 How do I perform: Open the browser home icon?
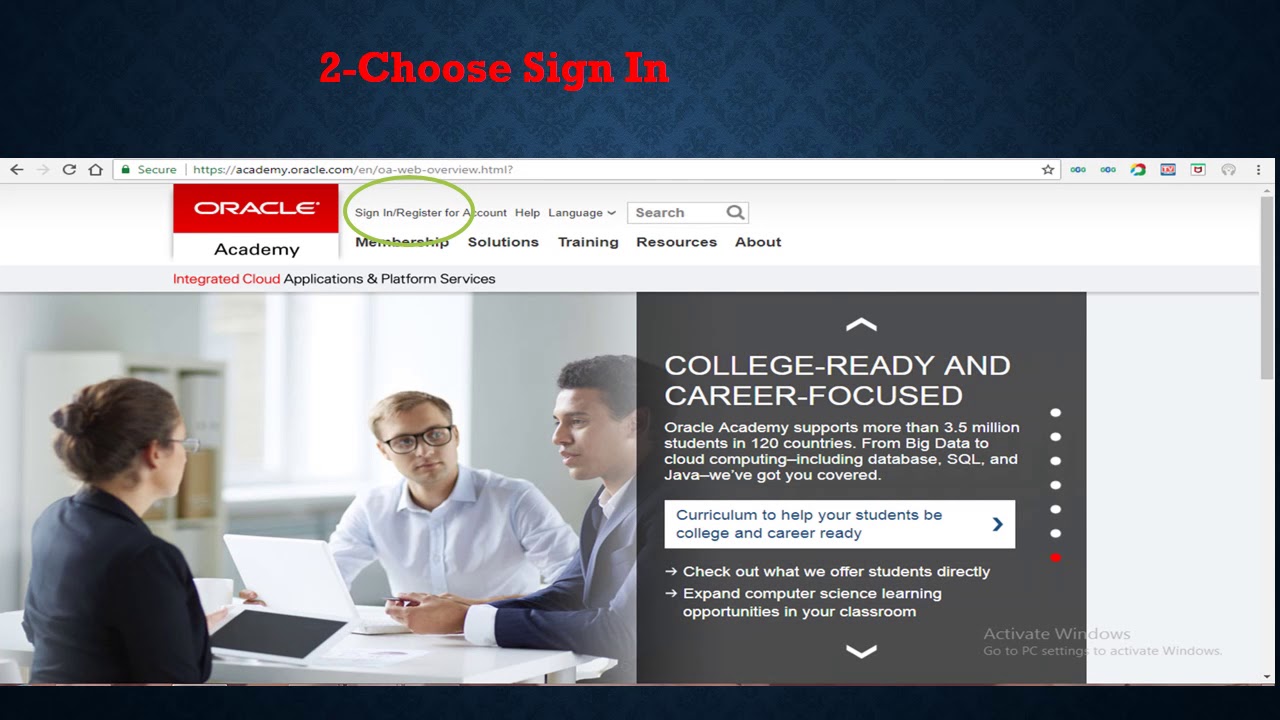pyautogui.click(x=96, y=169)
